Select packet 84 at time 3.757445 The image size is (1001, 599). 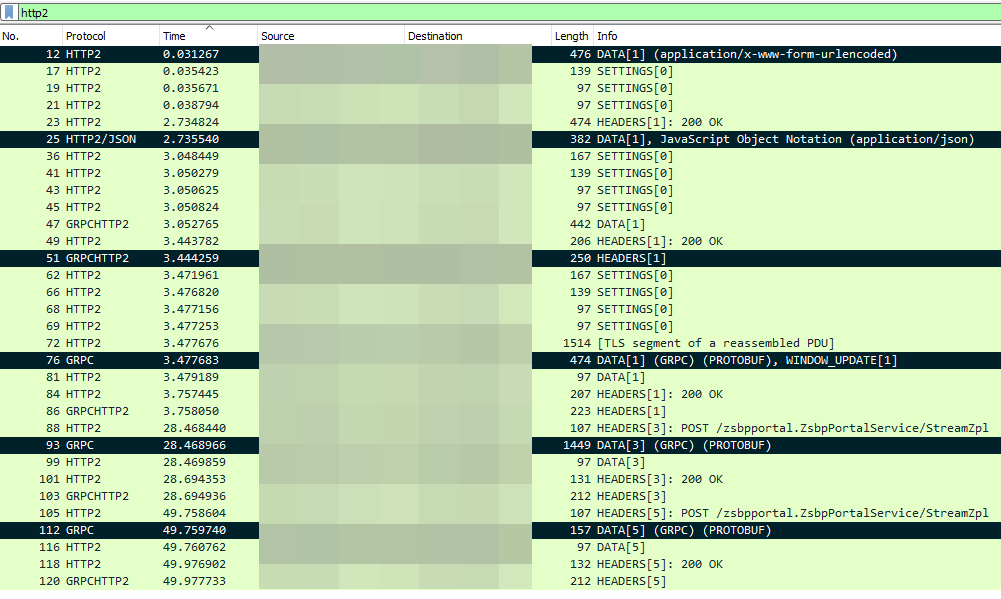pyautogui.click(x=500, y=394)
